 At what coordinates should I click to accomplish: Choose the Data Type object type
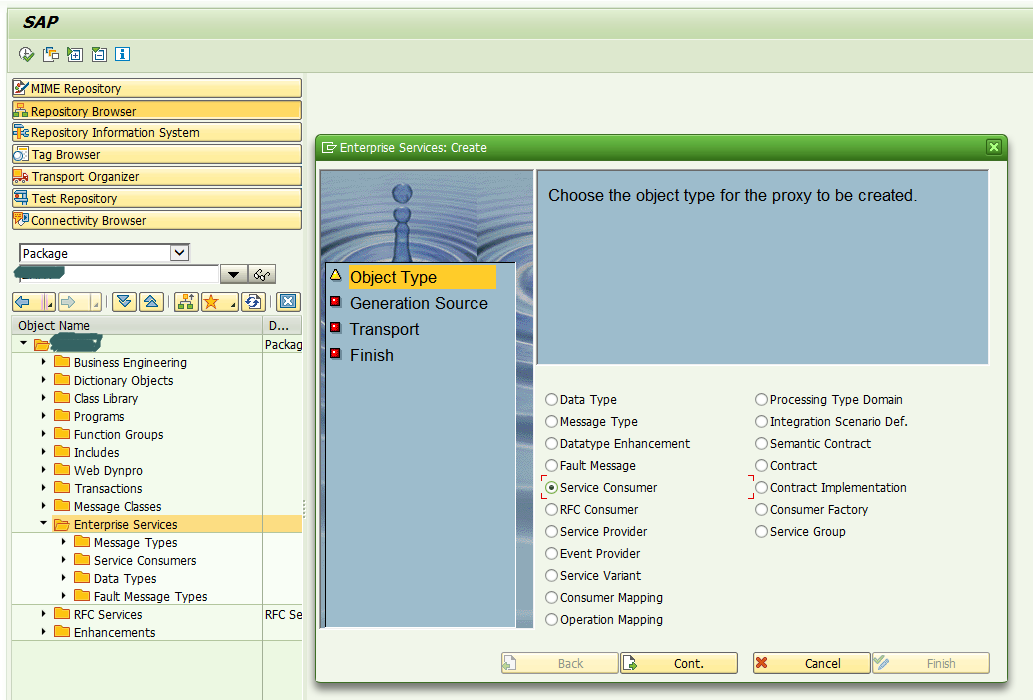(x=550, y=399)
